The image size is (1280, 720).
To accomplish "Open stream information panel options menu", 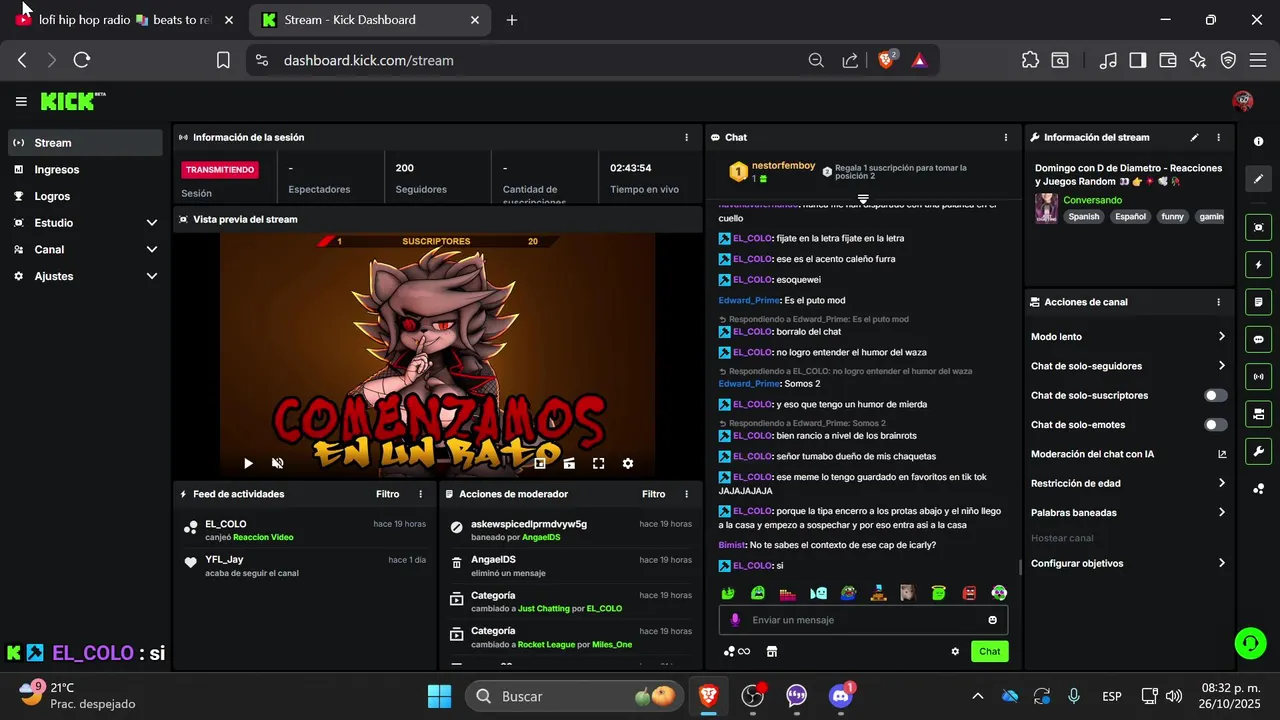I will pos(1218,137).
